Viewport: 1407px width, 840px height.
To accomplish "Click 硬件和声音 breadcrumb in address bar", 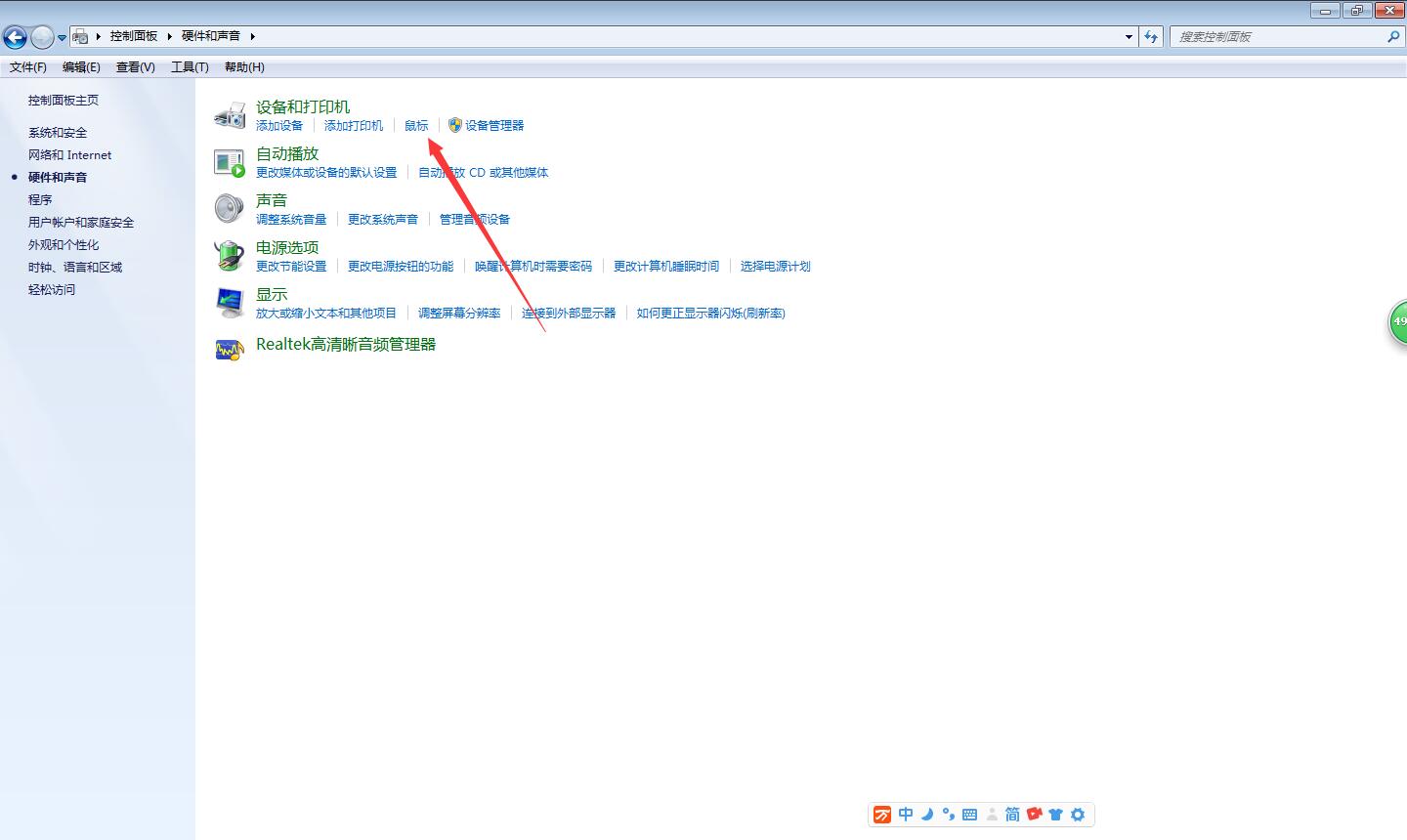I will pyautogui.click(x=211, y=36).
